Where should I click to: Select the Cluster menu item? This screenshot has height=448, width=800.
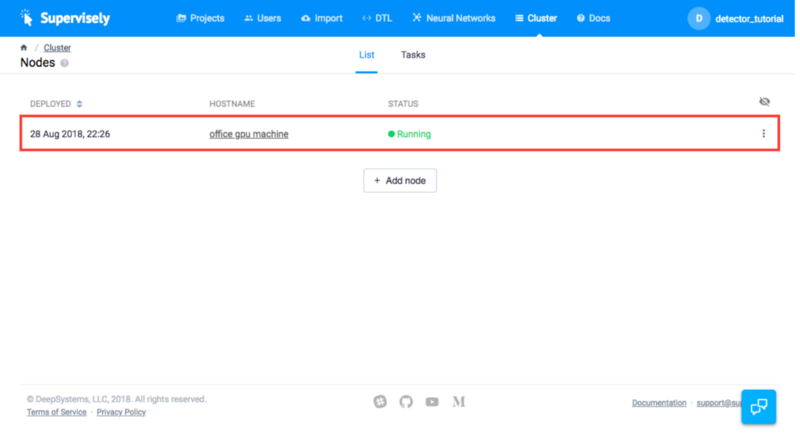[x=536, y=18]
